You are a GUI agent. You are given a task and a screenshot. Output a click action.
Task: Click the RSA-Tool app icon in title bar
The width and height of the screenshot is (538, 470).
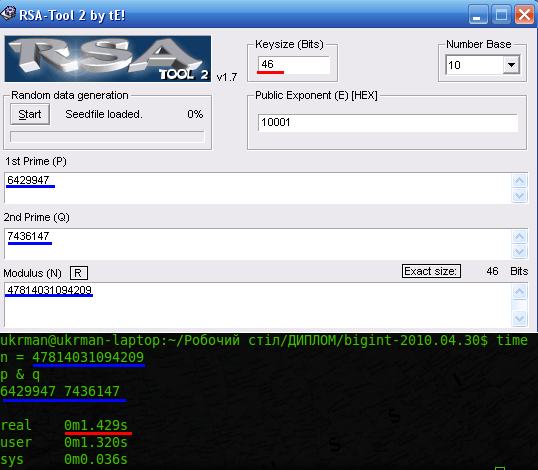[8, 14]
